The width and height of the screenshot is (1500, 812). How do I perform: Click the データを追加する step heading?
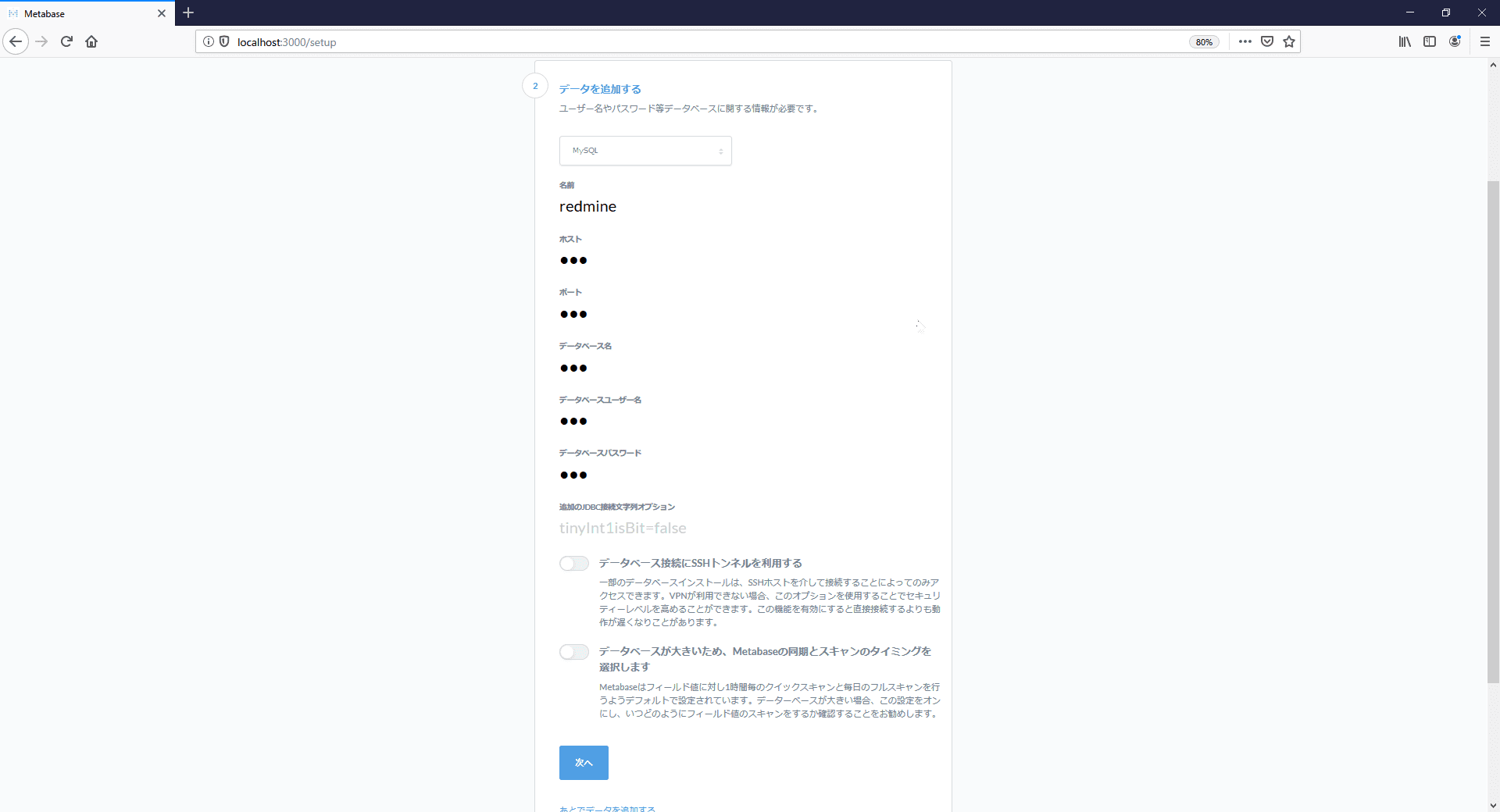[600, 89]
